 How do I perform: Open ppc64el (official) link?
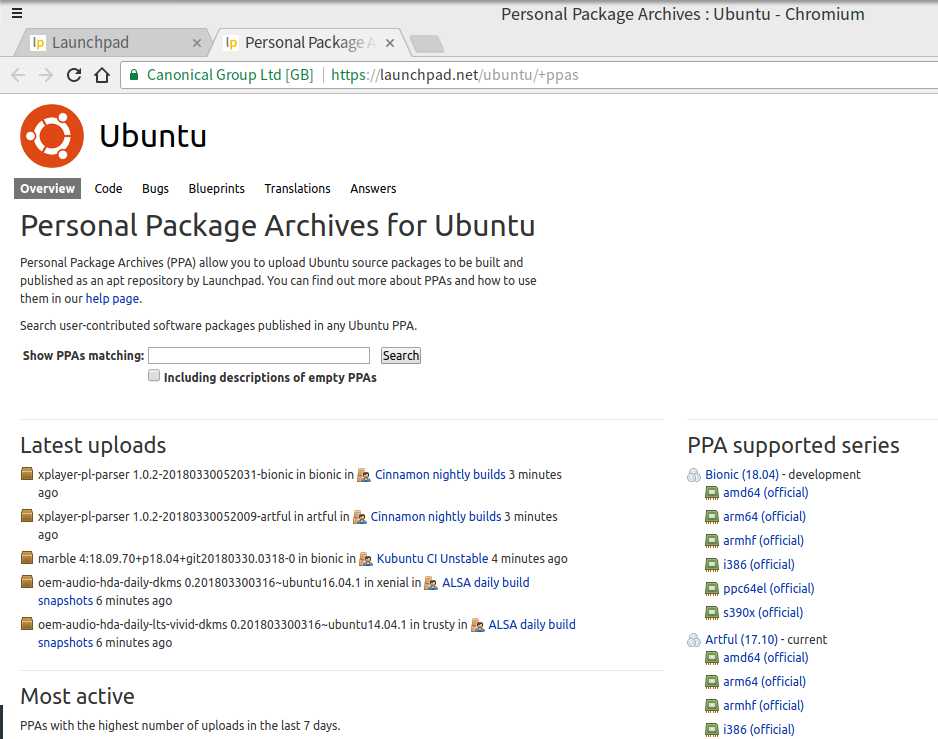pyautogui.click(x=769, y=588)
